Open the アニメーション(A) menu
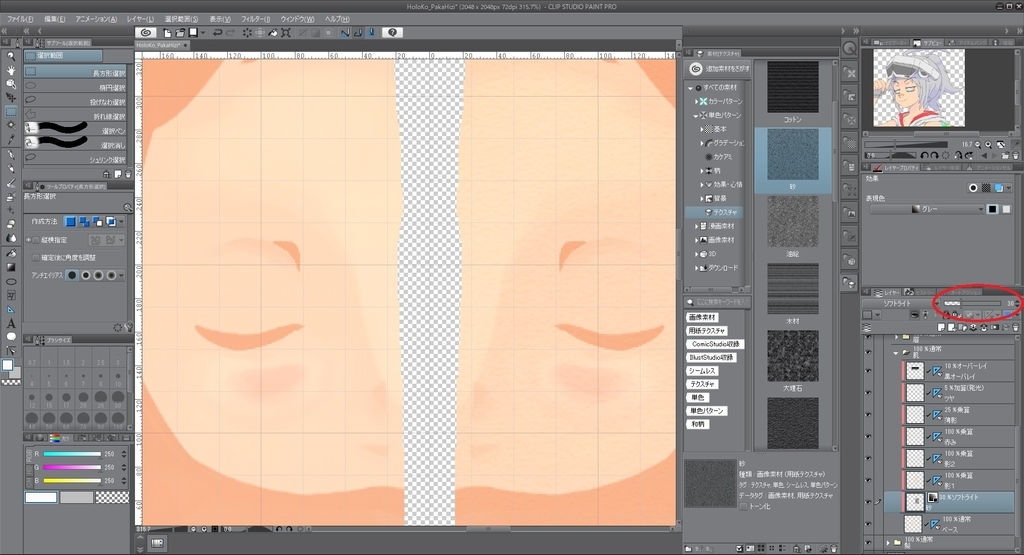The width and height of the screenshot is (1024, 555). [x=96, y=19]
